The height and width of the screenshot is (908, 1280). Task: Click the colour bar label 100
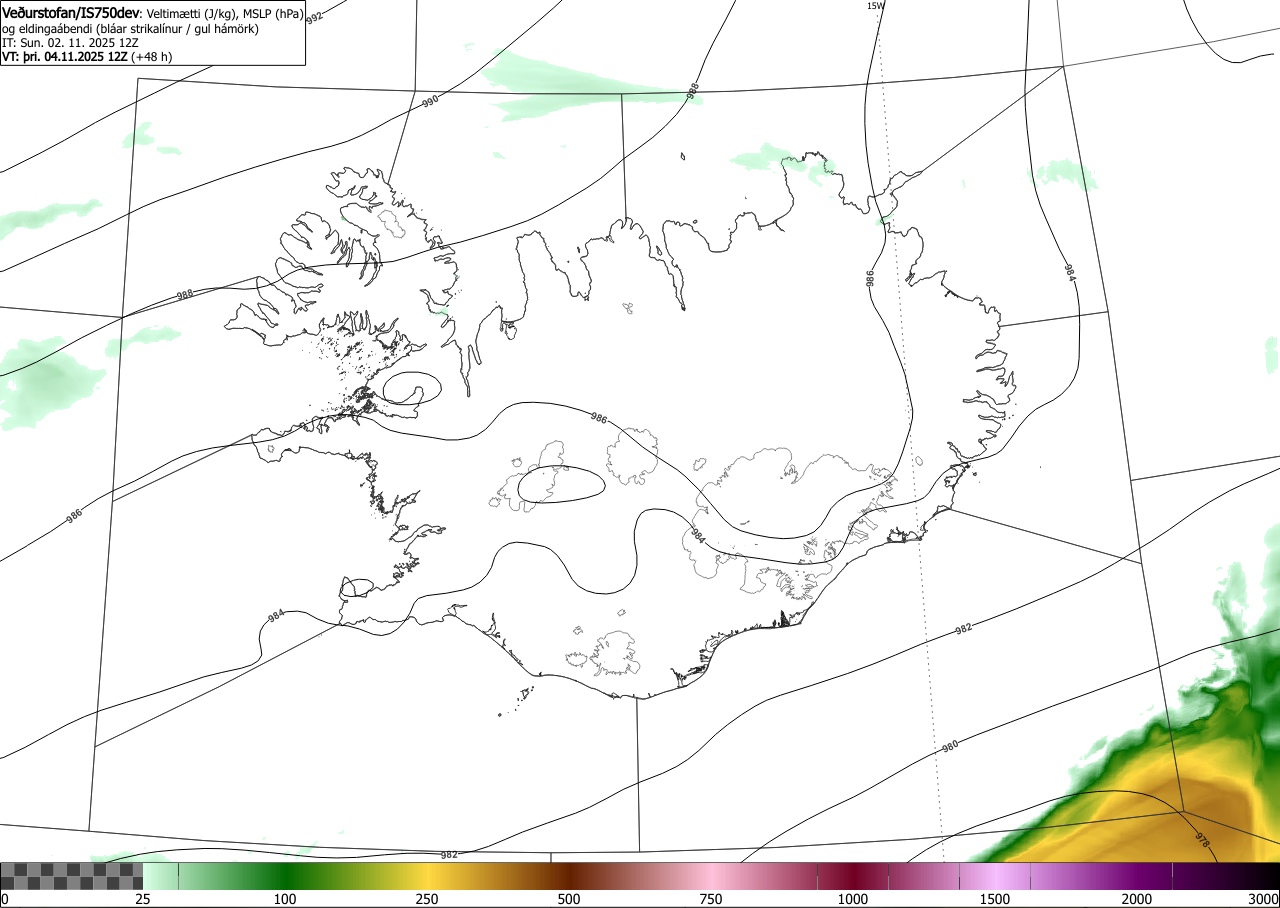pyautogui.click(x=285, y=899)
